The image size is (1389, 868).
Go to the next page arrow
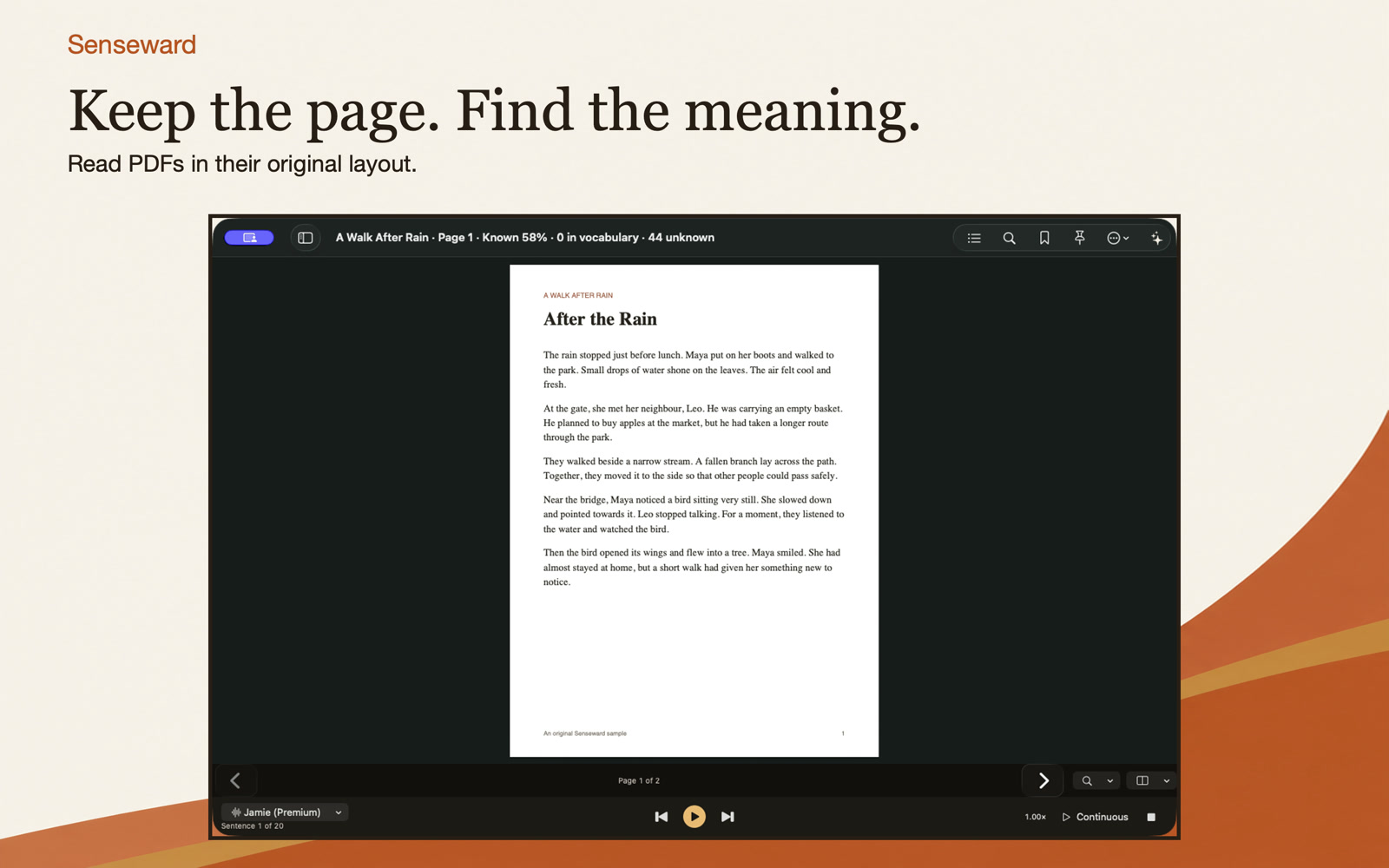pyautogui.click(x=1043, y=780)
